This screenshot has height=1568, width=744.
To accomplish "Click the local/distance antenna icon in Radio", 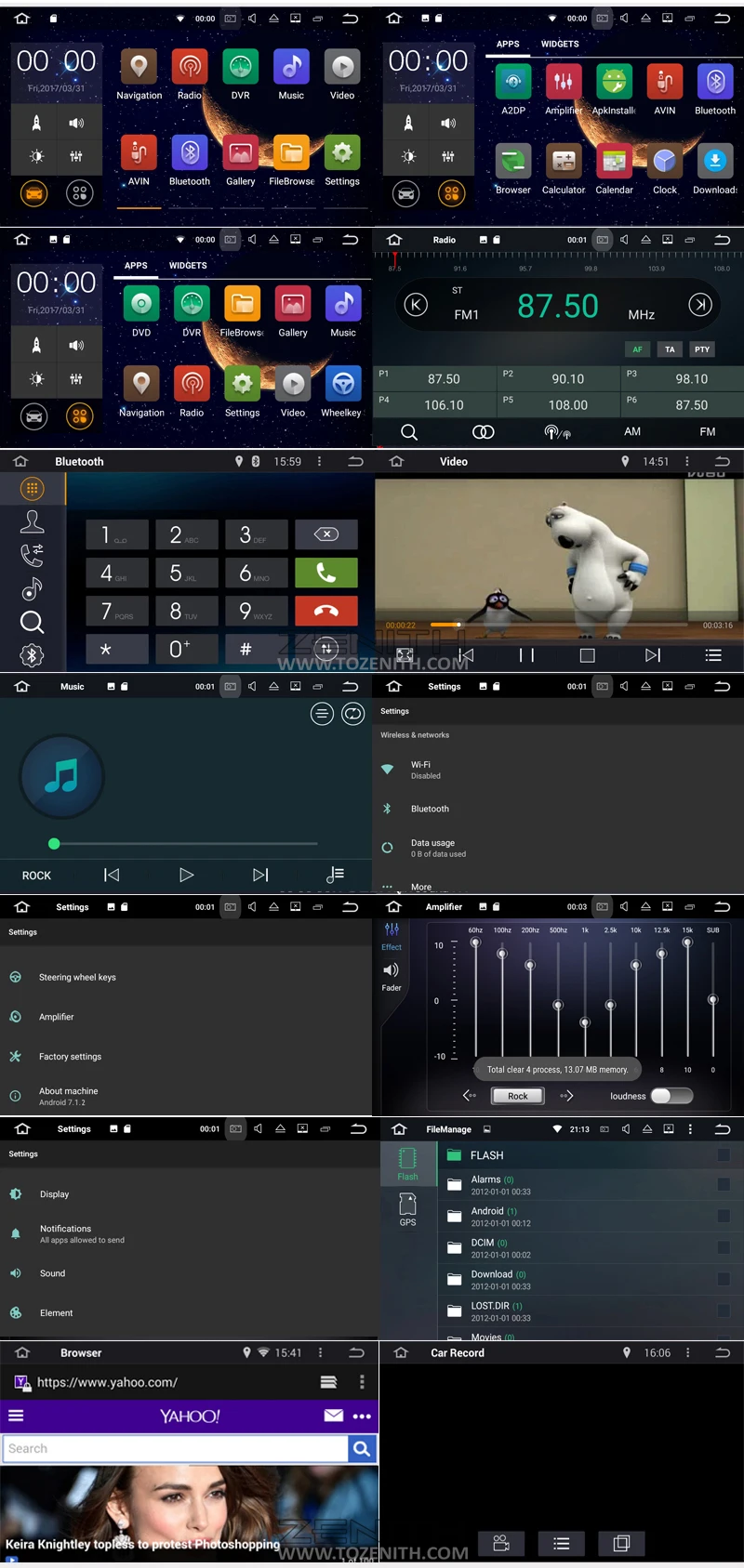I will point(558,432).
